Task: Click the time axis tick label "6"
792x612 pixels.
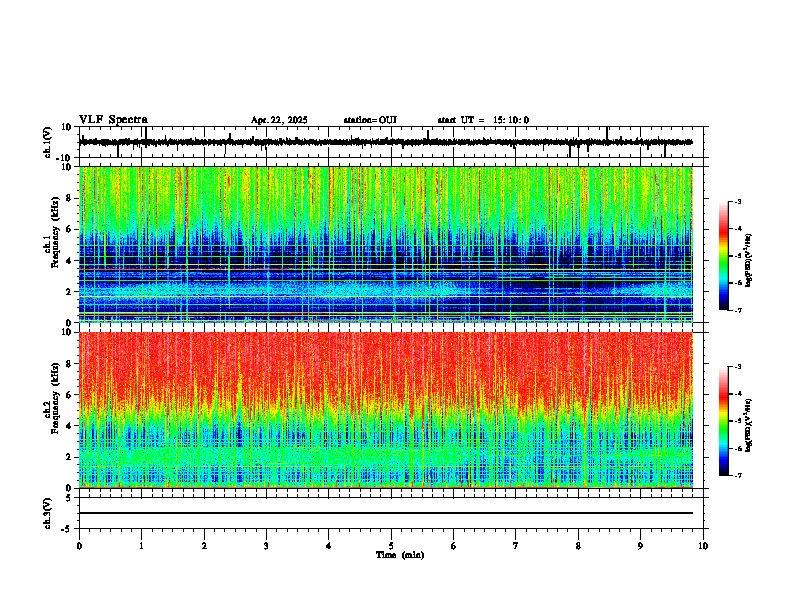Action: tap(454, 546)
